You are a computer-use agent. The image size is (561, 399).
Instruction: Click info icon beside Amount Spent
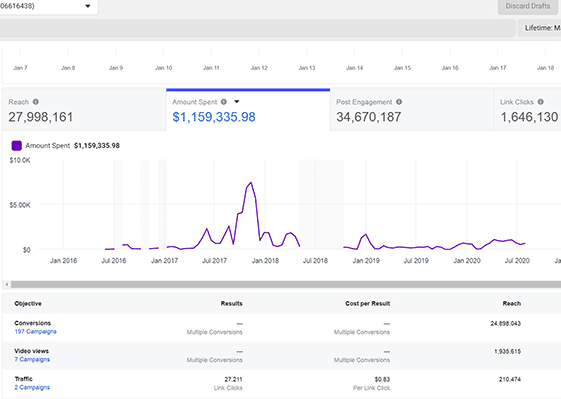pos(224,102)
